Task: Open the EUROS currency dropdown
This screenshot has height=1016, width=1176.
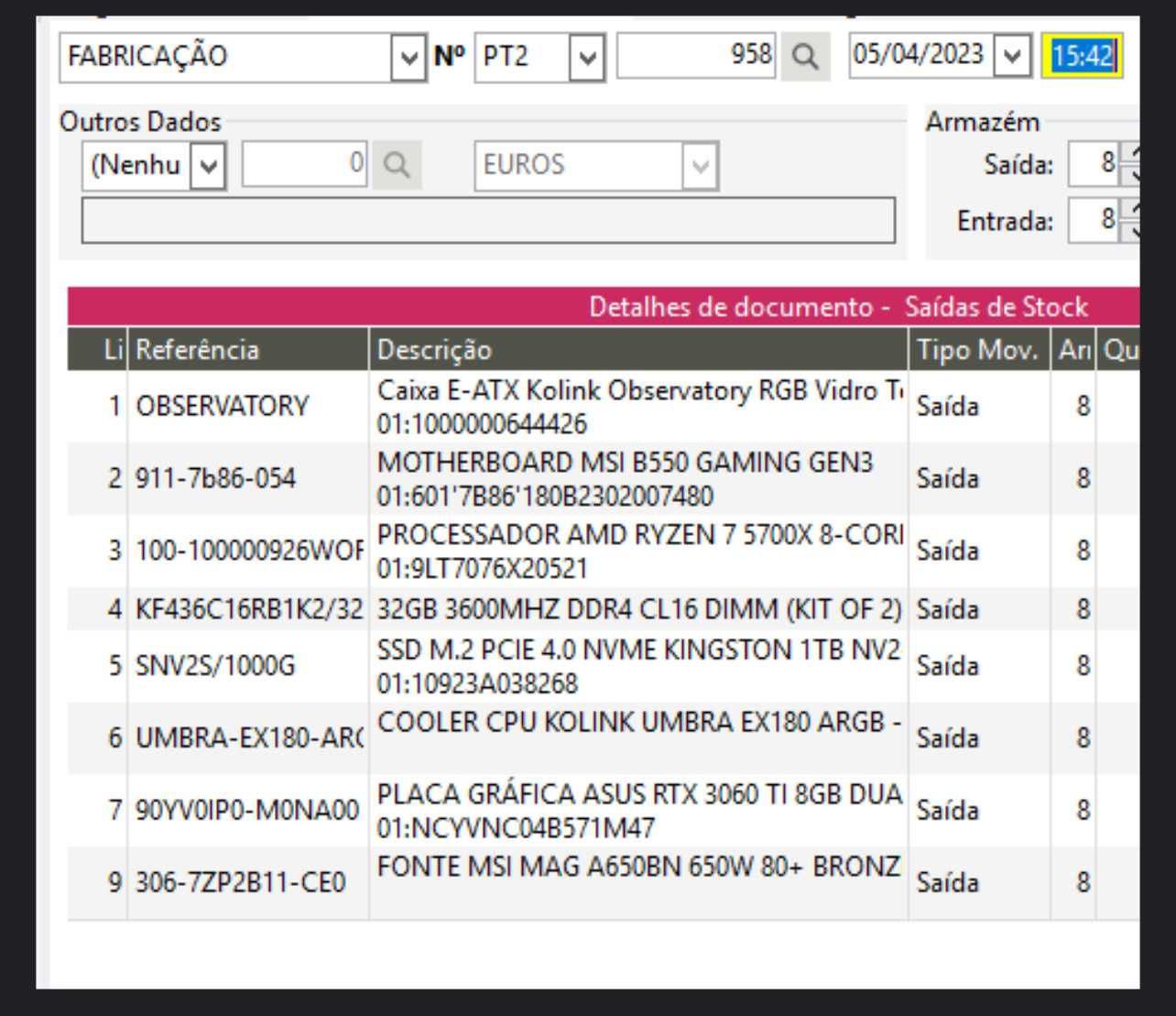Action: coord(700,166)
